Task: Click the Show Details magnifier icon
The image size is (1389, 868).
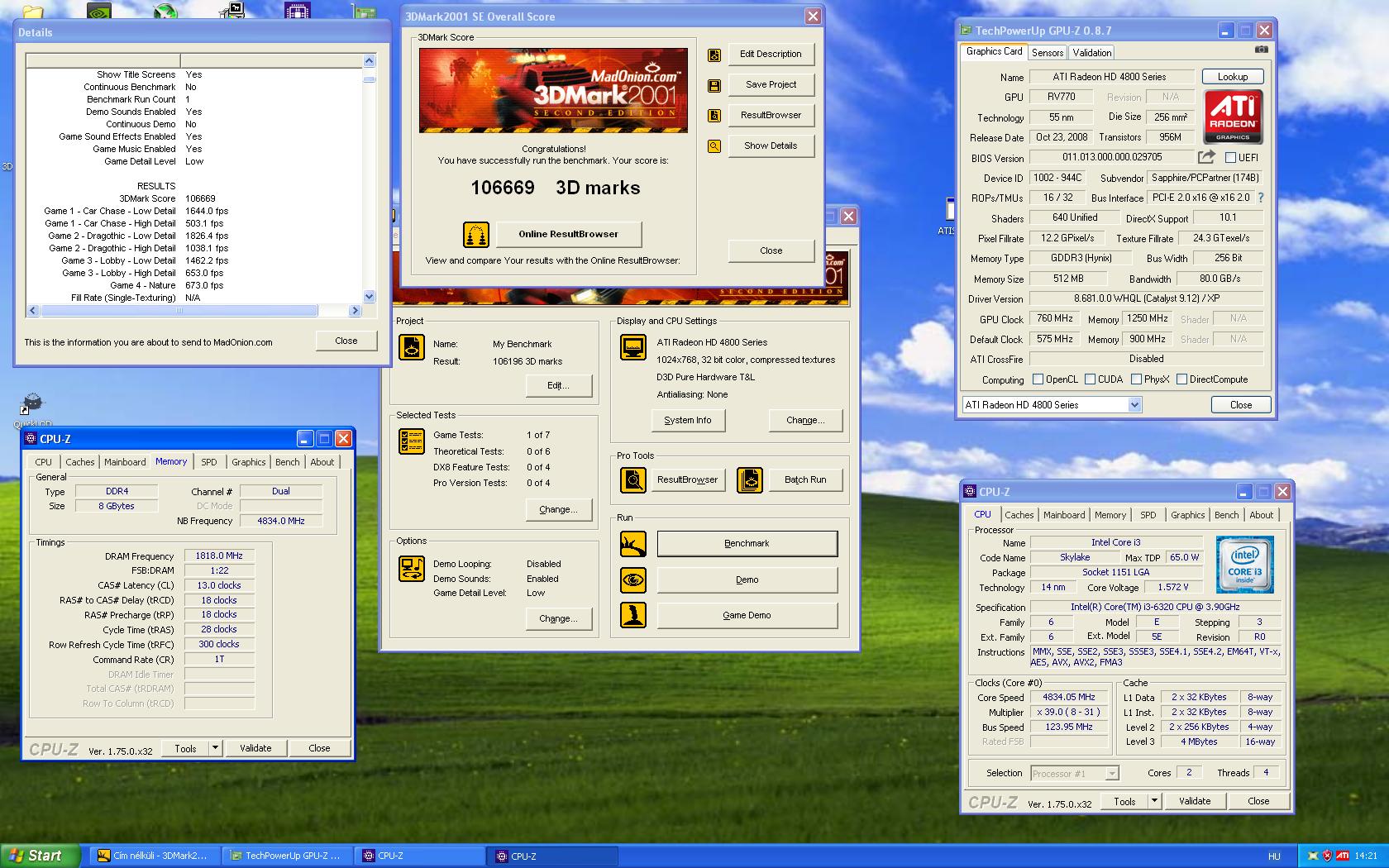Action: click(714, 146)
